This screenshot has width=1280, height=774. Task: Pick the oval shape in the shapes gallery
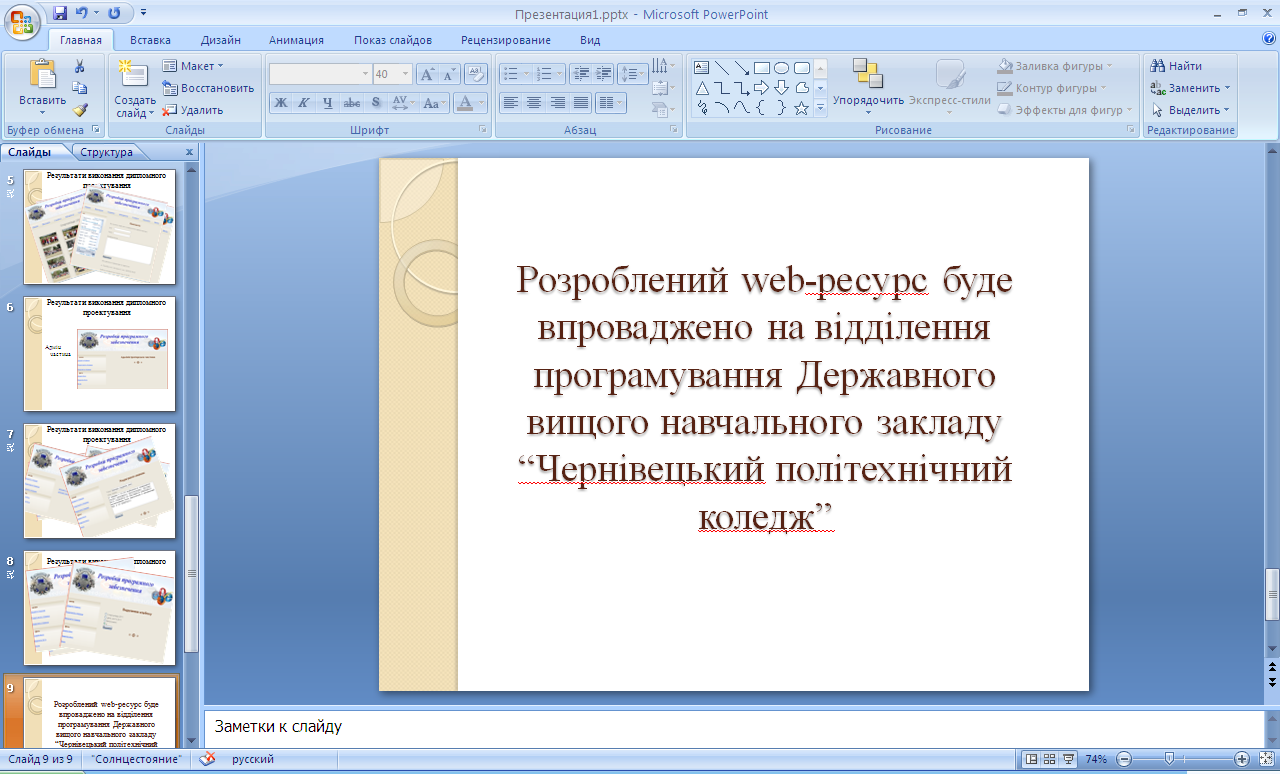tap(782, 68)
